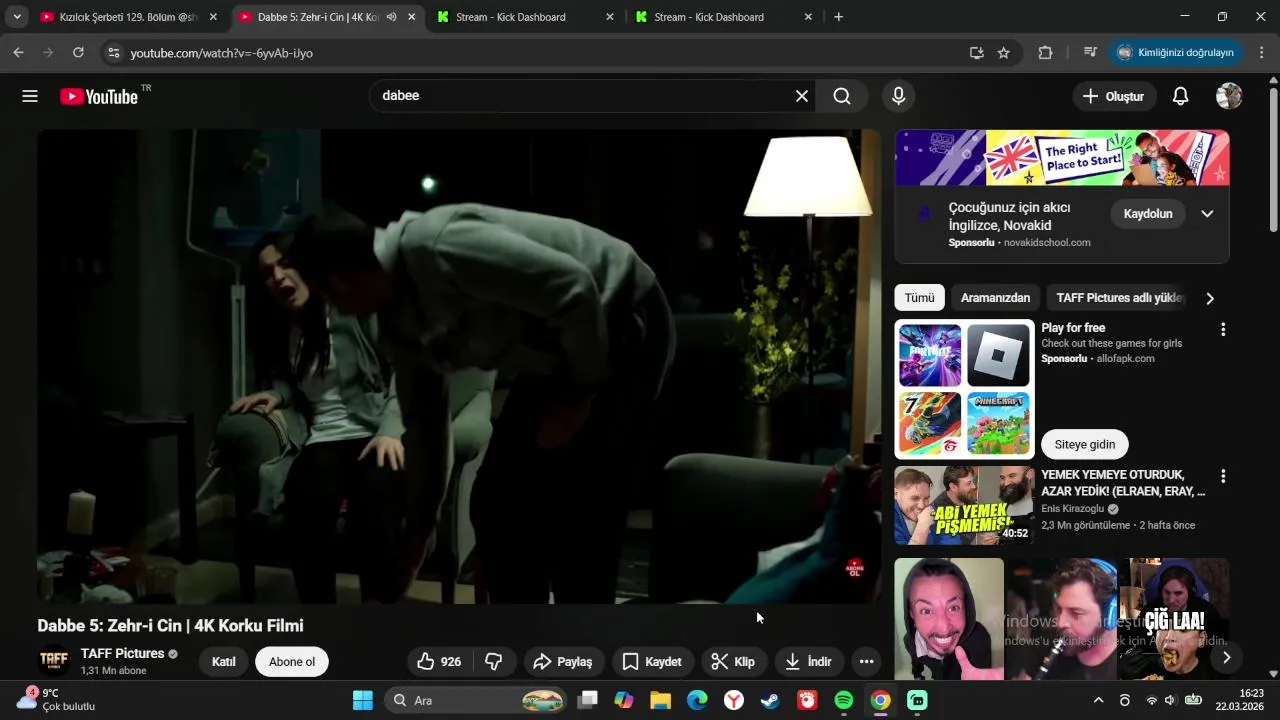Screen dimensions: 1280x720
Task: Go to YouTube home via logo
Action: (98, 96)
